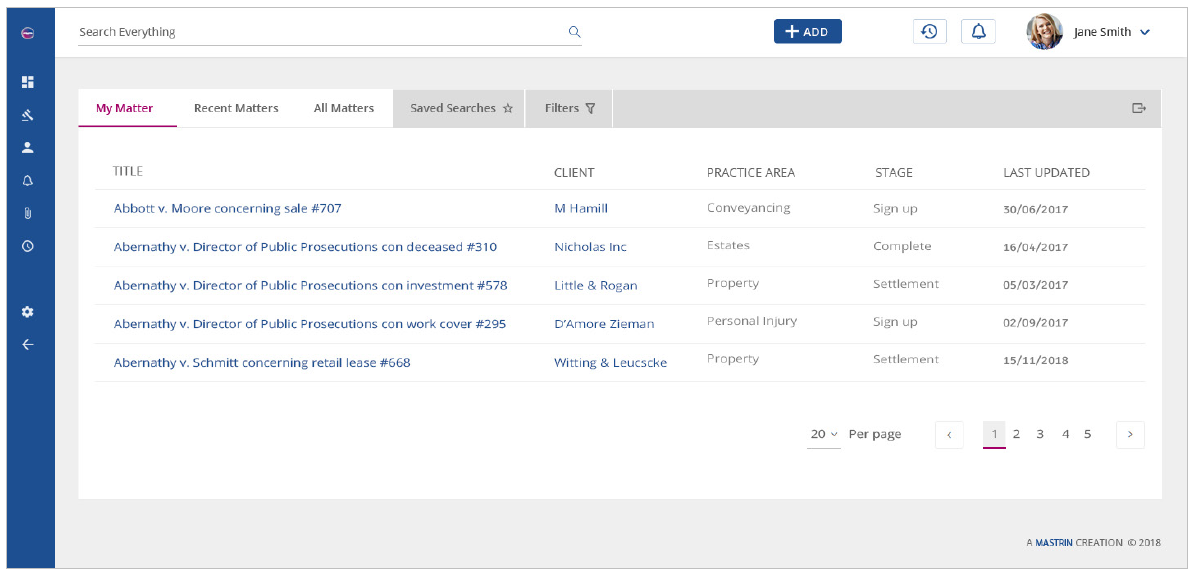This screenshot has width=1194, height=577.
Task: Open Abbott v. Moore concerning sale #707
Action: [227, 209]
